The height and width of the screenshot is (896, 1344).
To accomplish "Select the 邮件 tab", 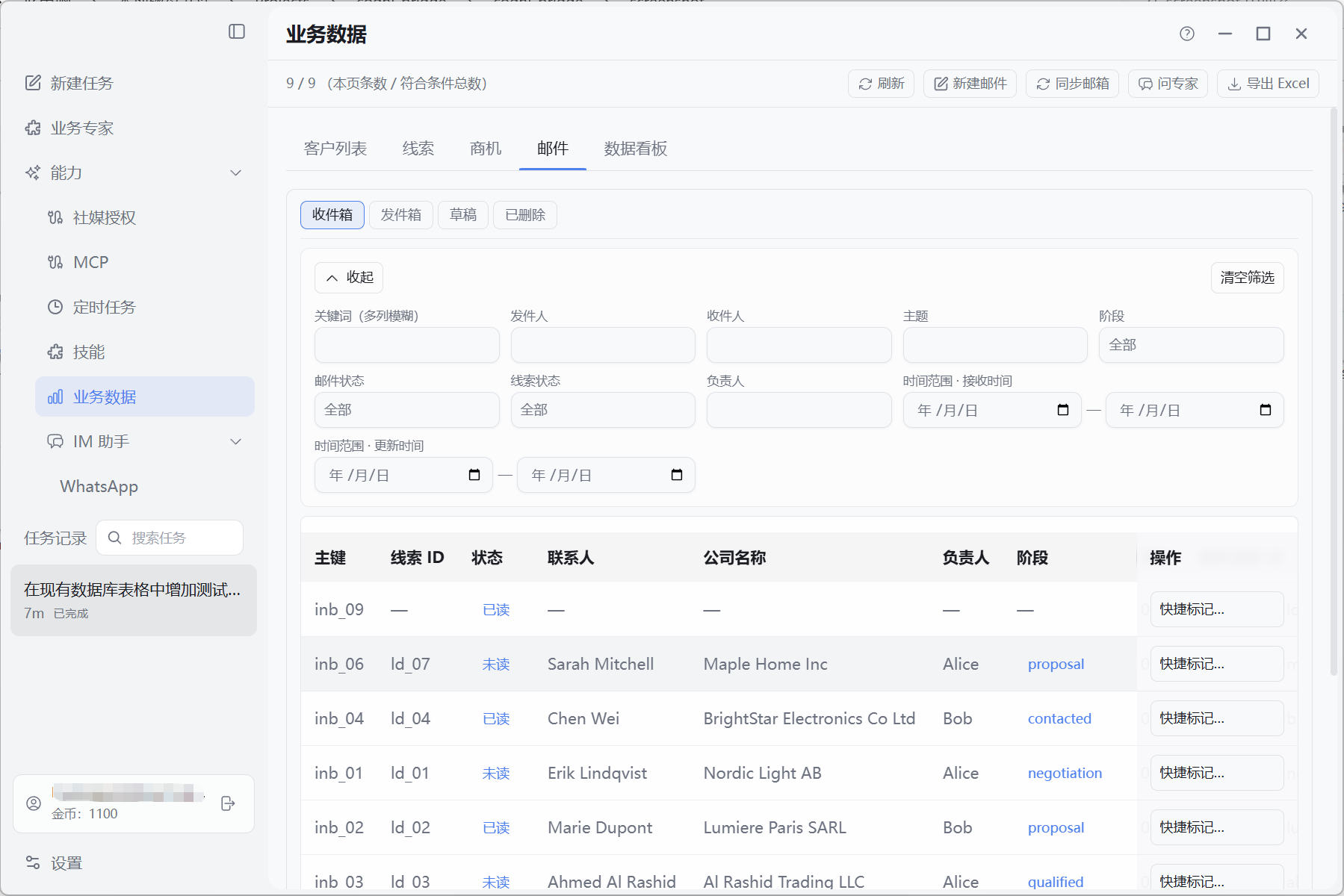I will coord(553,149).
